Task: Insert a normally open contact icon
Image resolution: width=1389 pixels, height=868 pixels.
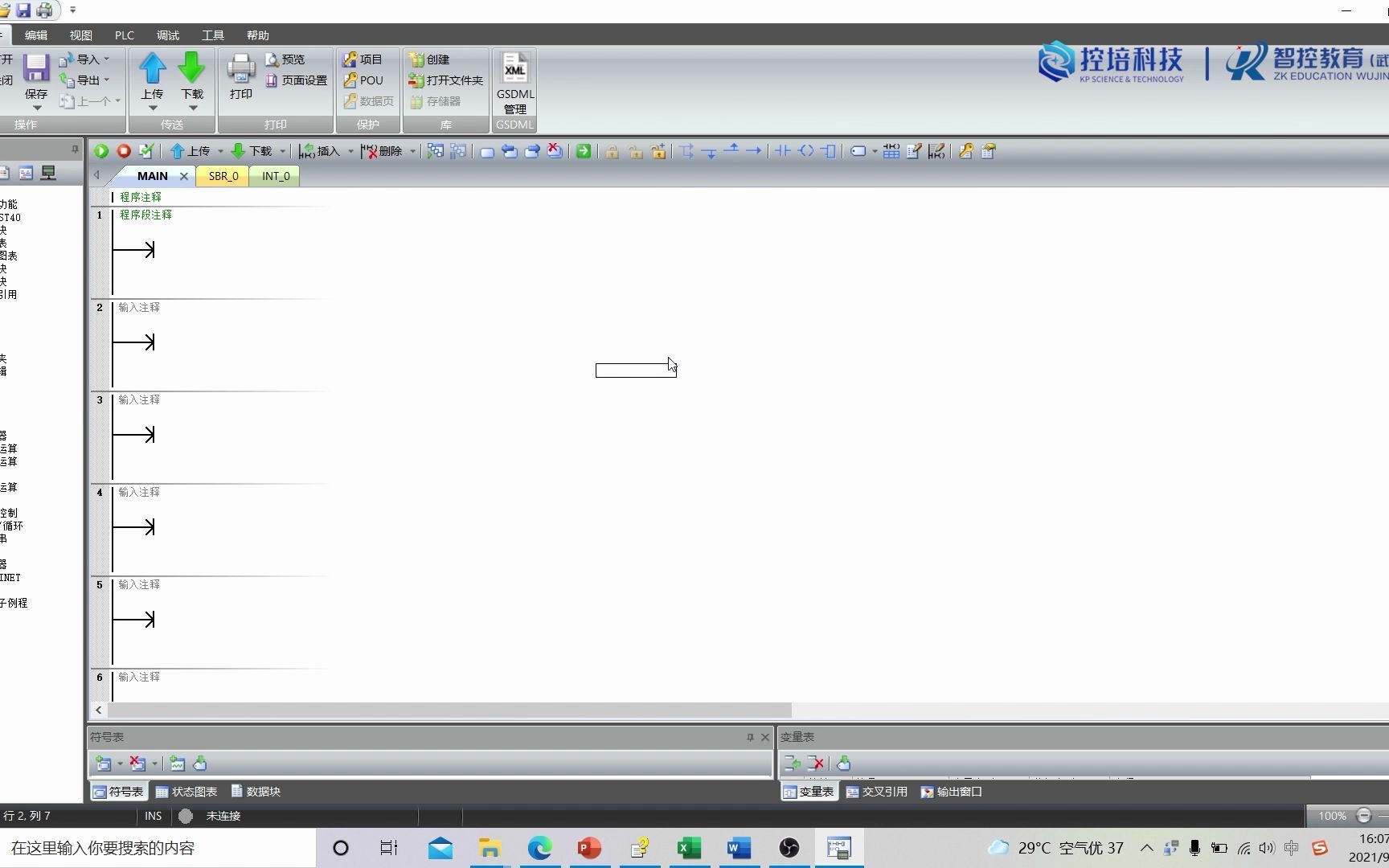Action: click(x=782, y=151)
